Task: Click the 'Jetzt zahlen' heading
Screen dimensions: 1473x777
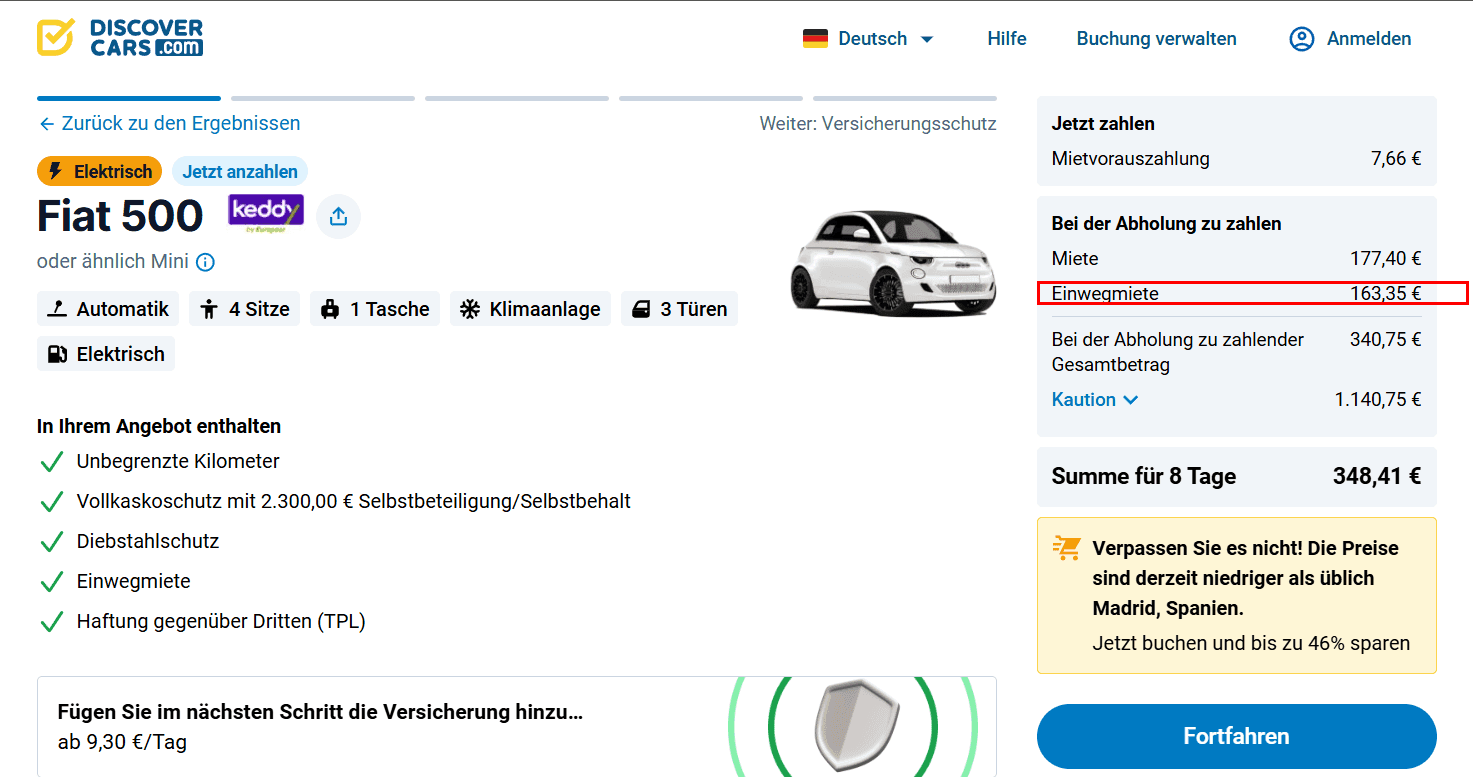Action: click(1103, 124)
